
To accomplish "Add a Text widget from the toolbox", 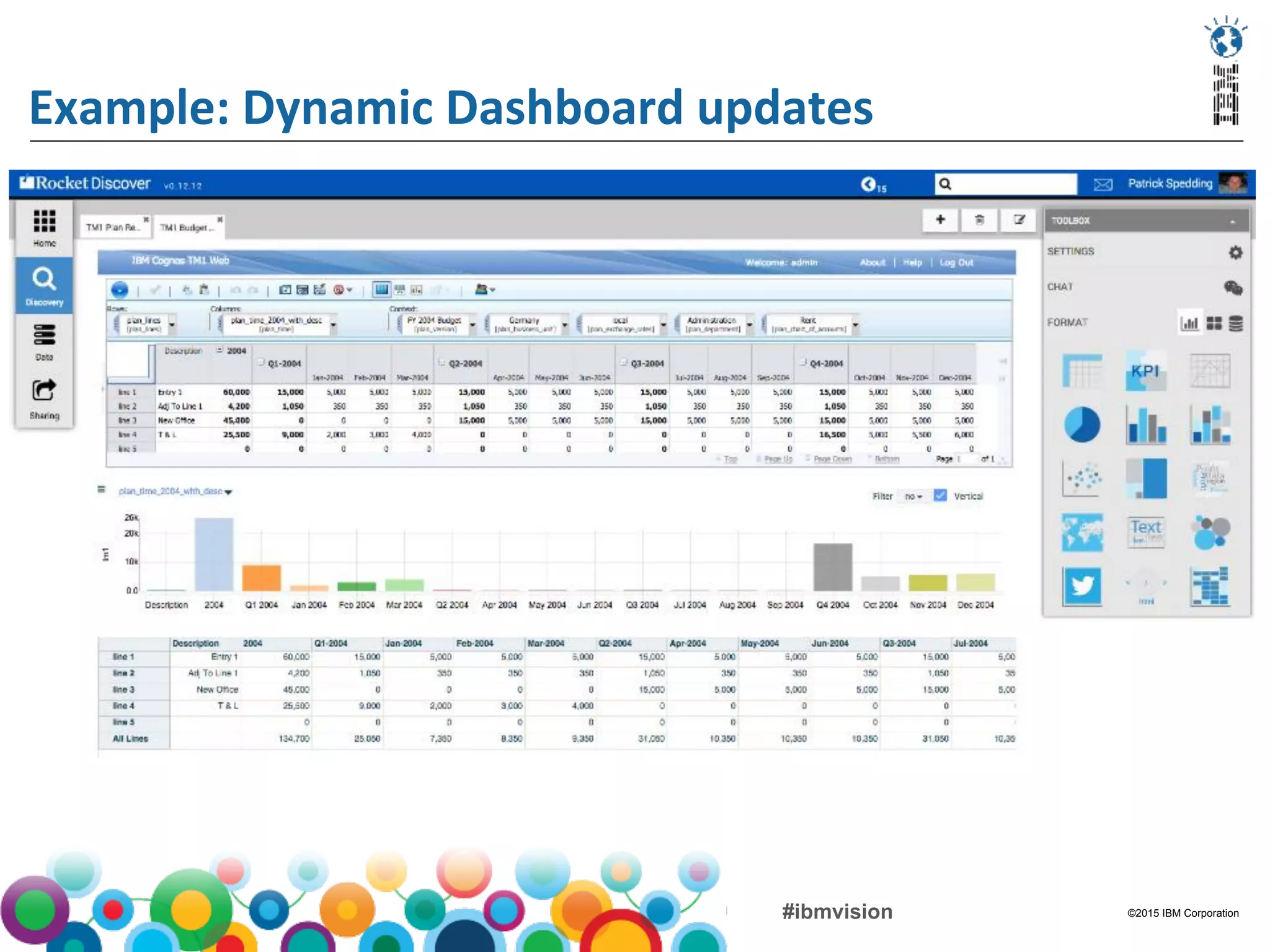I will pos(1145,532).
